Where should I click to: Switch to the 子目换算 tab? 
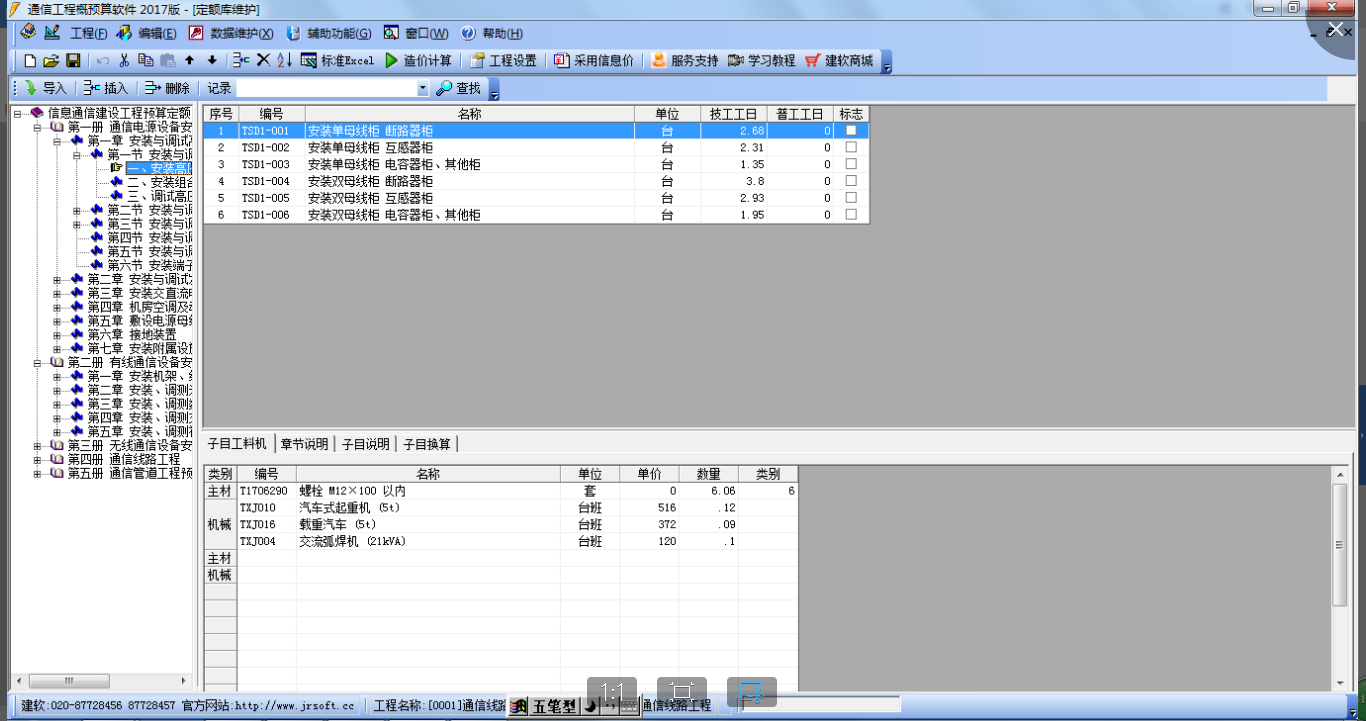pyautogui.click(x=427, y=444)
